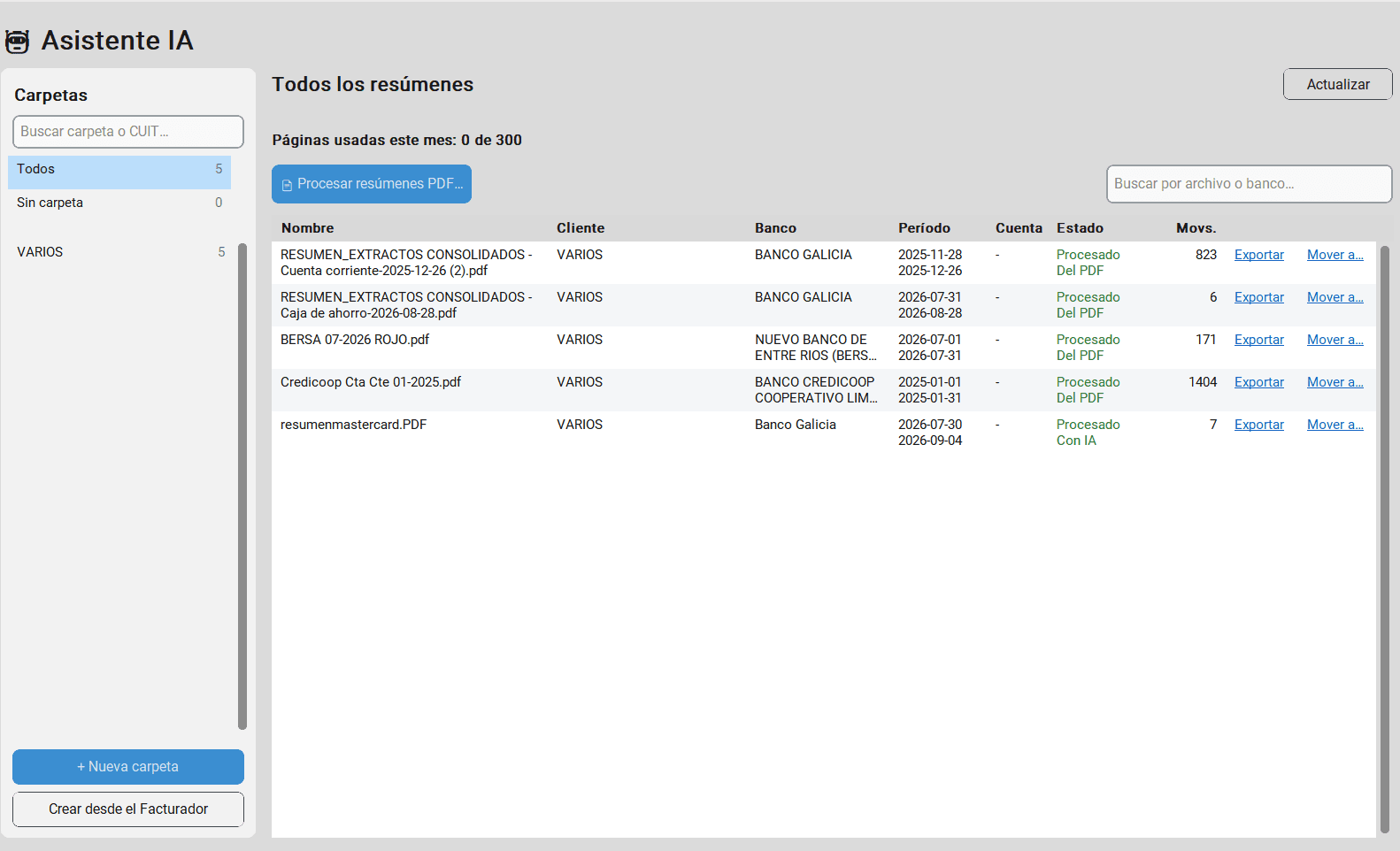This screenshot has width=1400, height=851.
Task: Export the Caja de ahorro-2026-08-28 resumen
Action: pos(1258,297)
